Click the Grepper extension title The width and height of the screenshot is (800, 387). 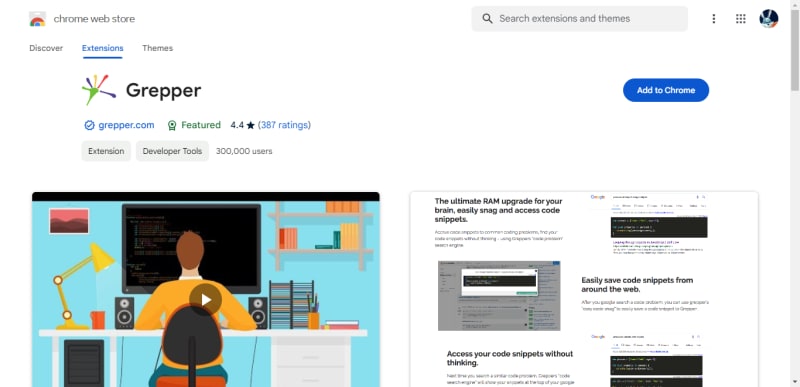pyautogui.click(x=163, y=90)
